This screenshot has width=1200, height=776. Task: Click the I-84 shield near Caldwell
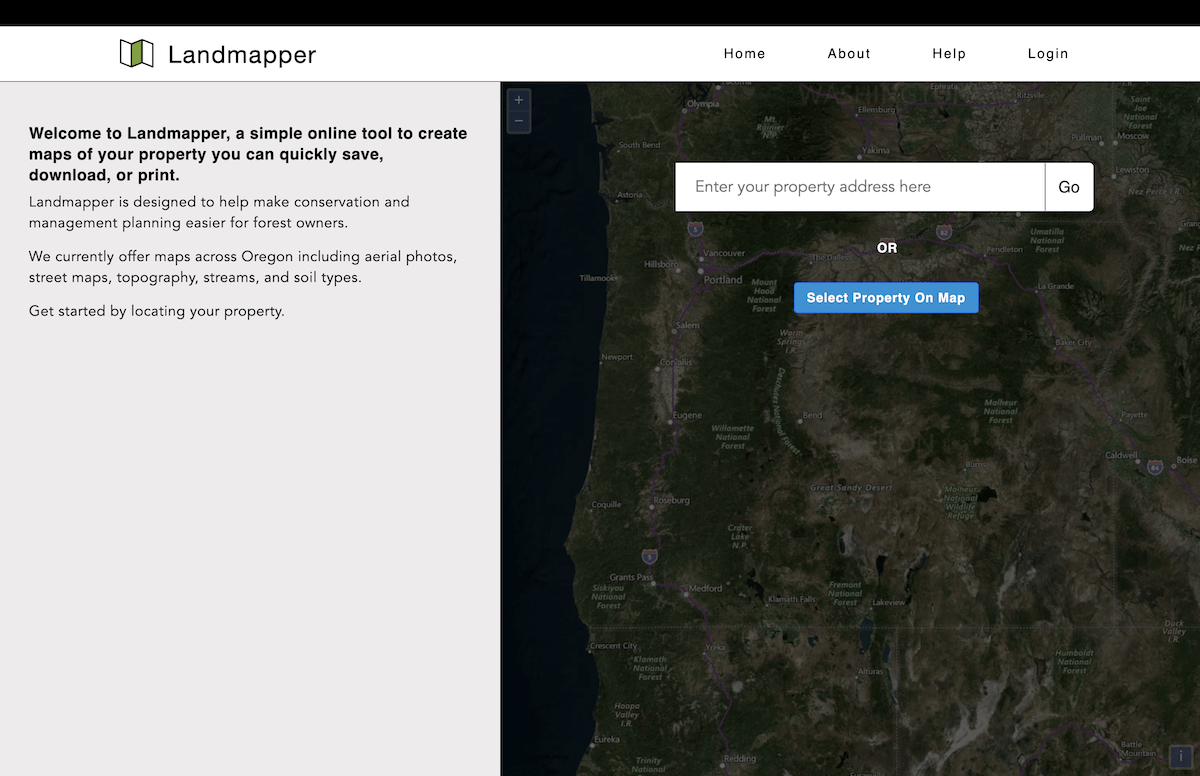tap(1155, 466)
